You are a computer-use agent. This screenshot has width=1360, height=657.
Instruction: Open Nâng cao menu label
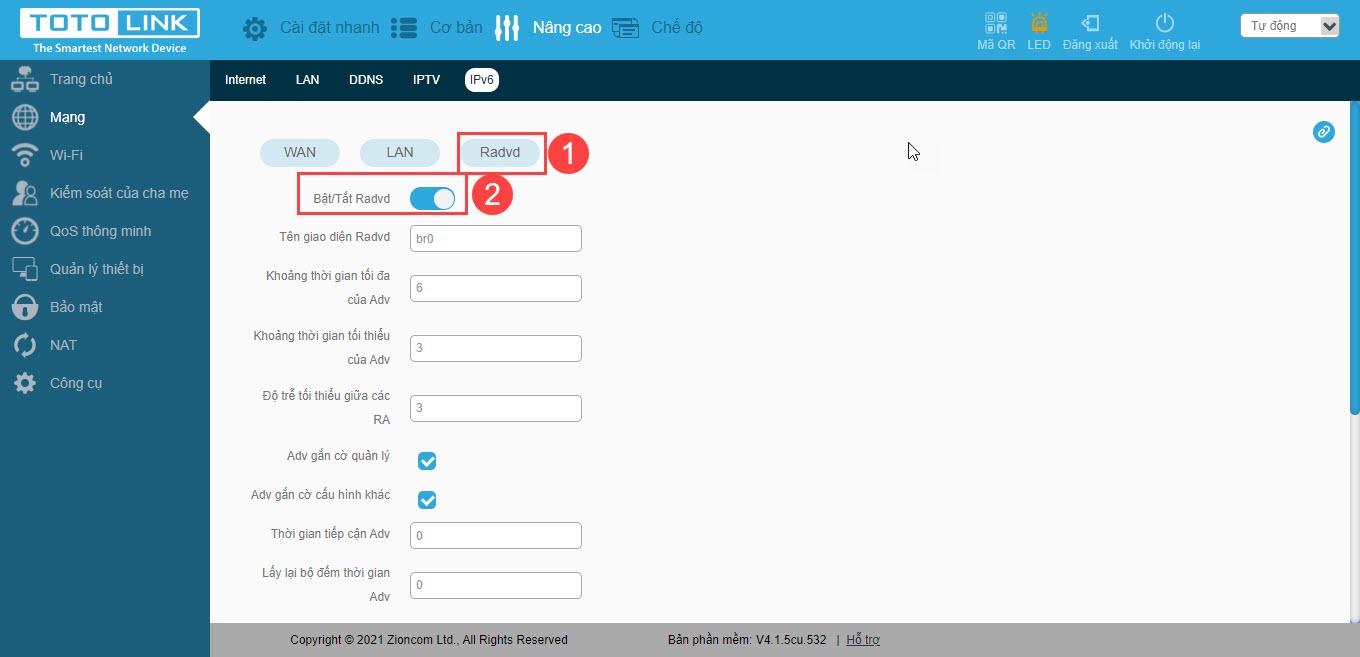tap(567, 28)
